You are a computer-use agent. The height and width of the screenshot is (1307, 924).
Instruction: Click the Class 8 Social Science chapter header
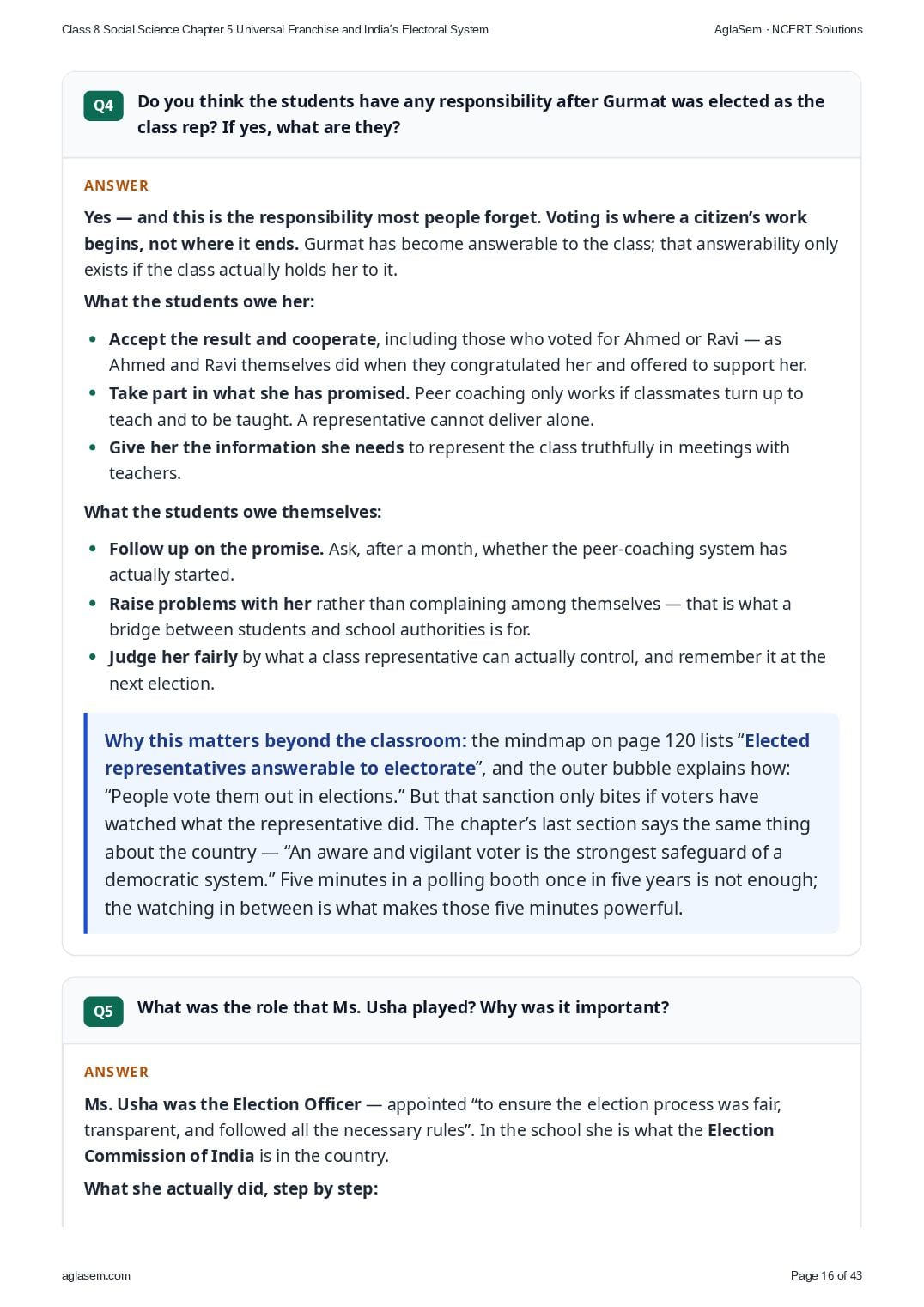coord(275,29)
